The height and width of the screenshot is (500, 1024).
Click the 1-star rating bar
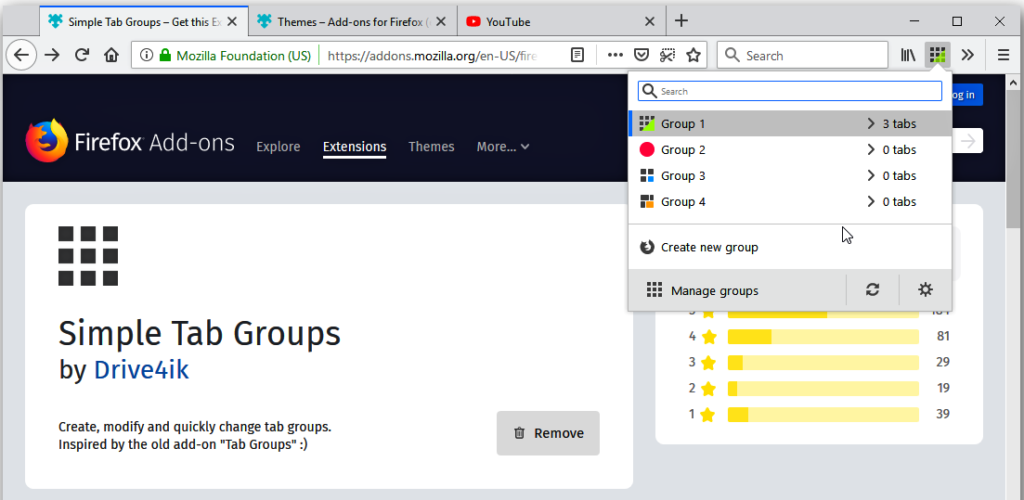coord(823,414)
